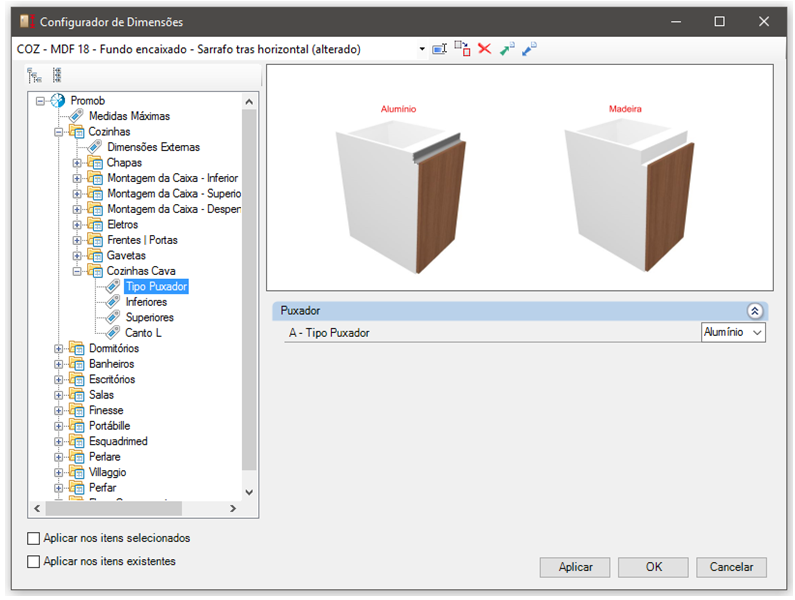Screen dimensions: 795x600
Task: Expand the Frentes | Portas node
Action: [x=77, y=240]
